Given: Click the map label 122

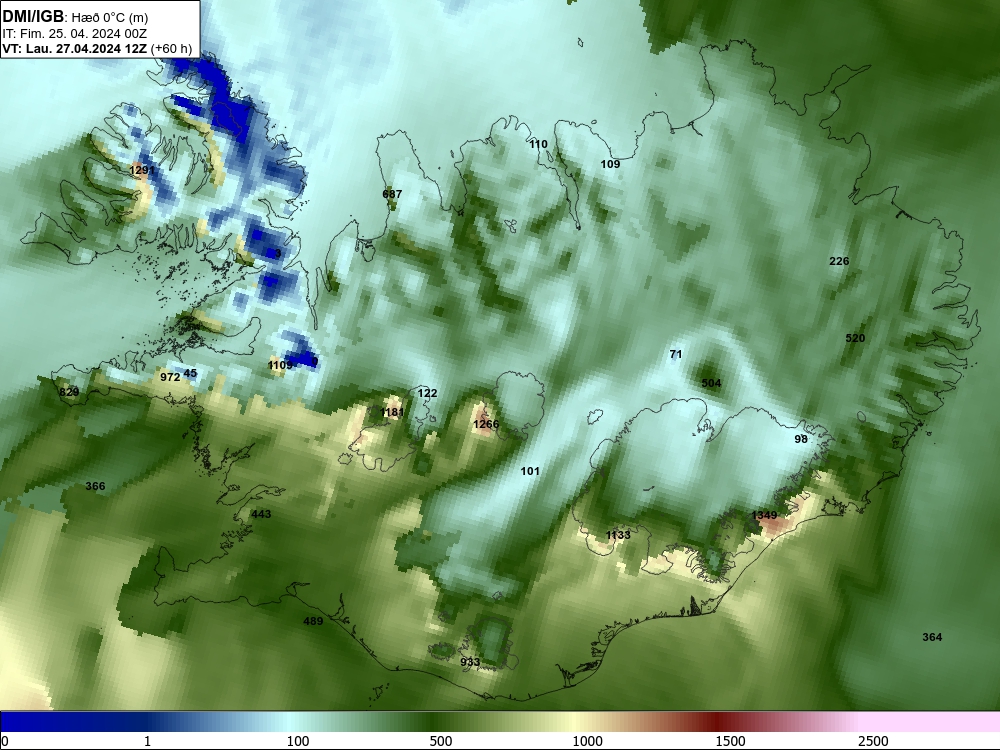Looking at the screenshot, I should click(x=427, y=393).
